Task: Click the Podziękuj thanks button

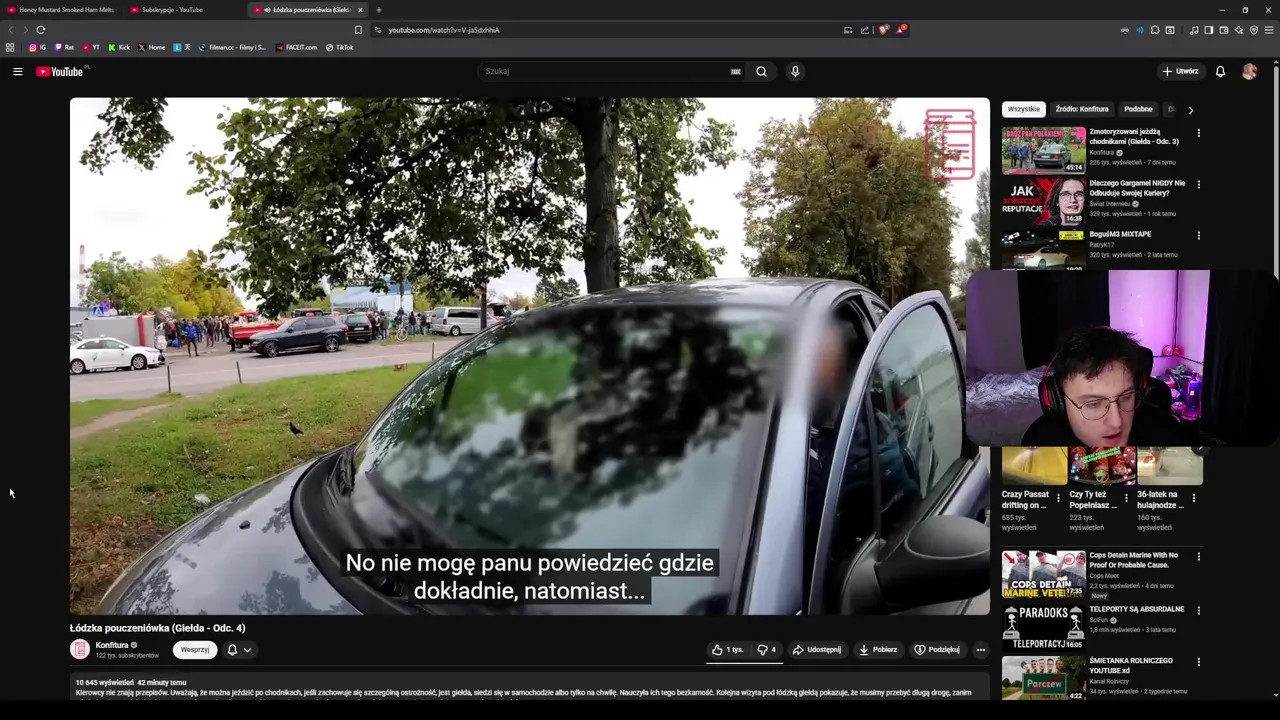Action: (937, 650)
